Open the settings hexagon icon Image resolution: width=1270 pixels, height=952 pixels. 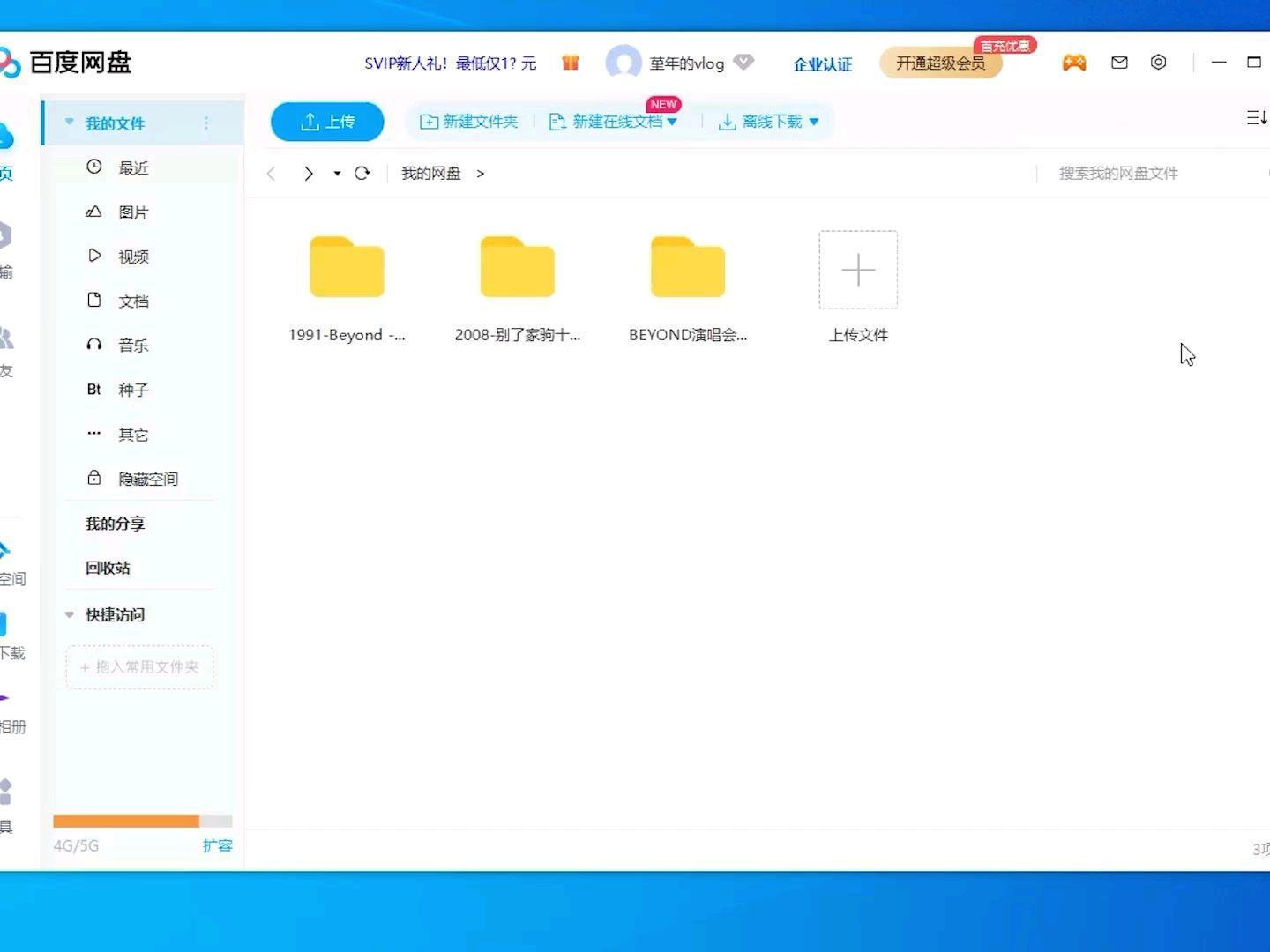coord(1159,63)
